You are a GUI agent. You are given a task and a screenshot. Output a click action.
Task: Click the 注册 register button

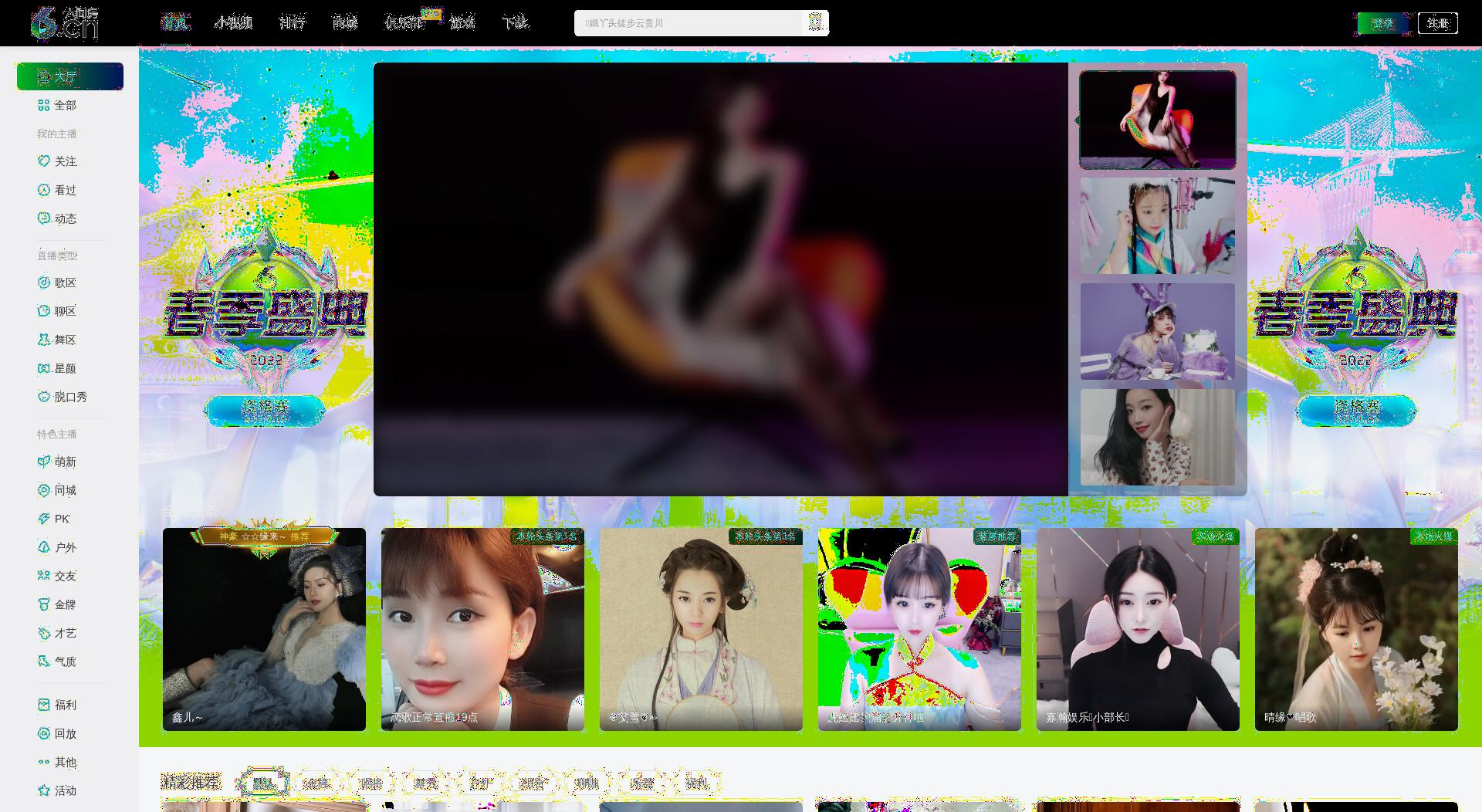pyautogui.click(x=1438, y=23)
